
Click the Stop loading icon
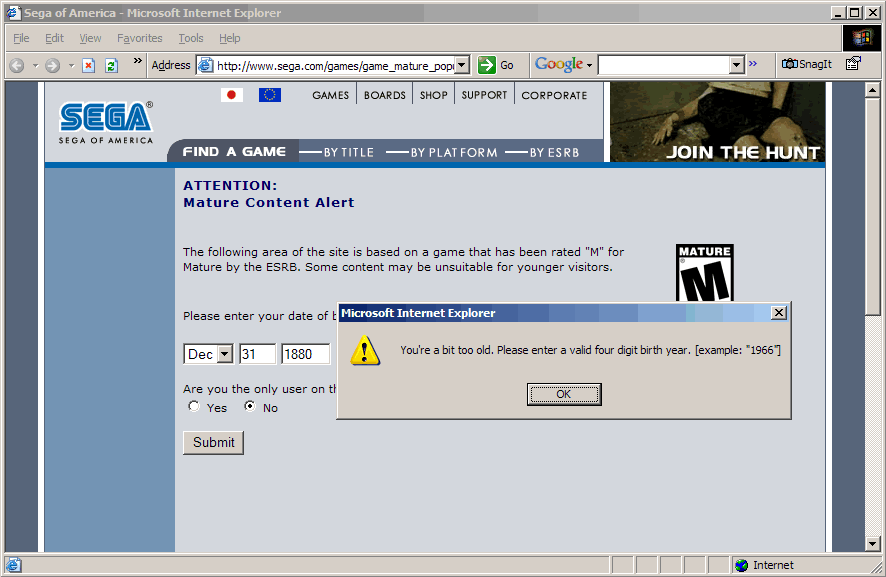[x=89, y=66]
